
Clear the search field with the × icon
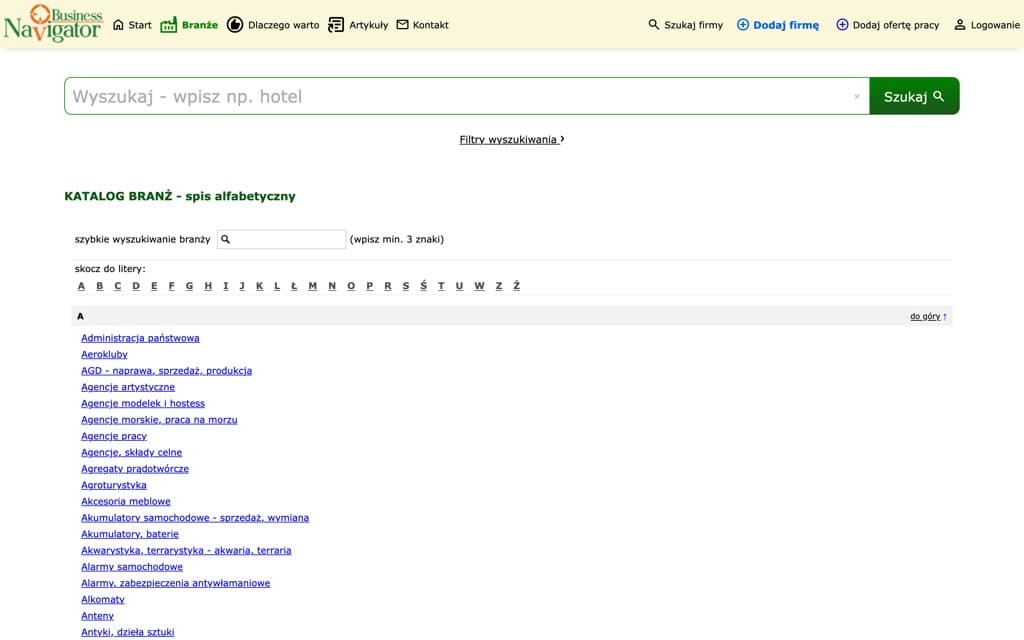click(x=856, y=95)
